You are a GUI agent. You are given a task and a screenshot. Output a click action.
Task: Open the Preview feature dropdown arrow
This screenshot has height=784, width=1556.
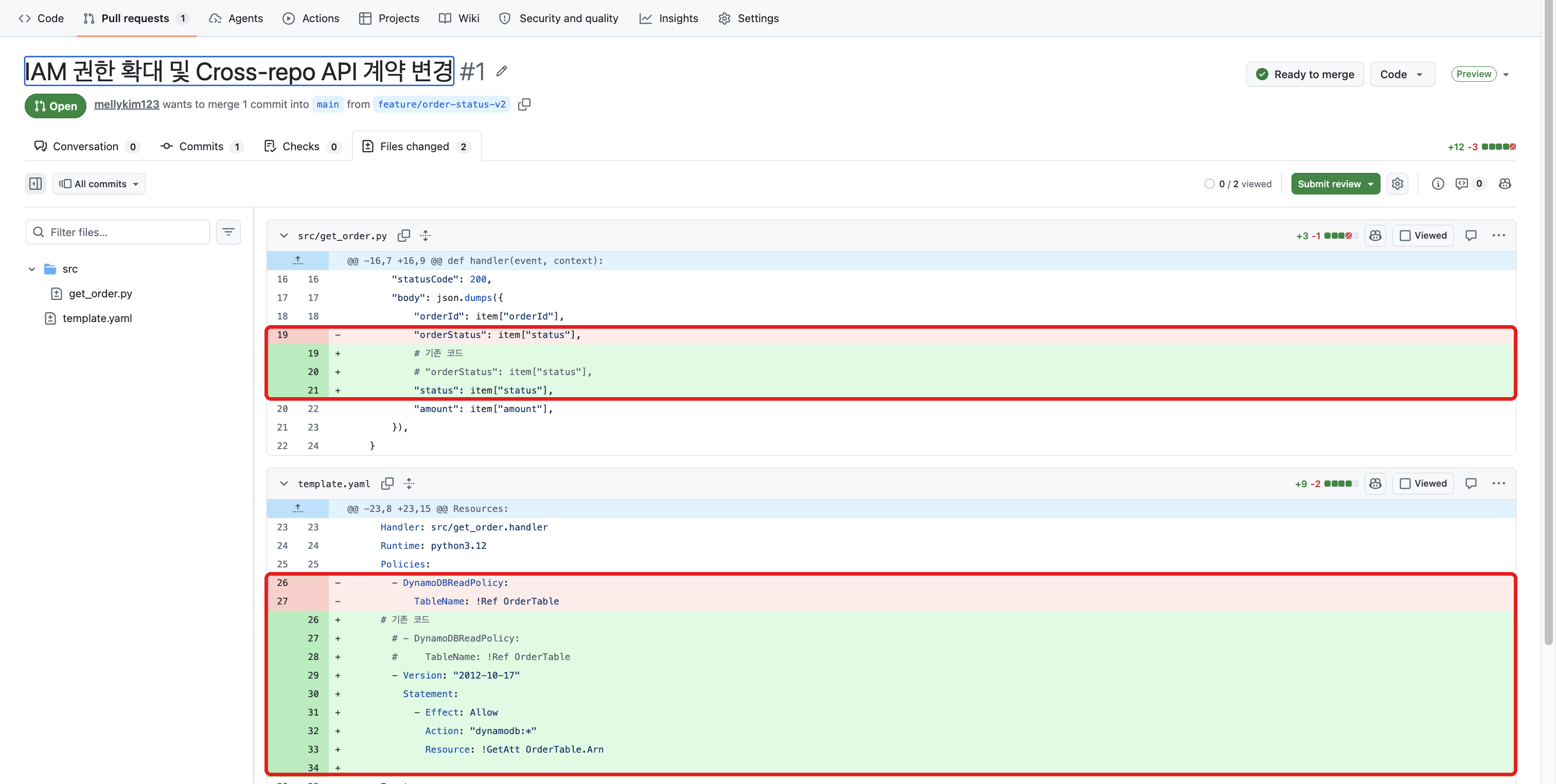pos(1506,74)
